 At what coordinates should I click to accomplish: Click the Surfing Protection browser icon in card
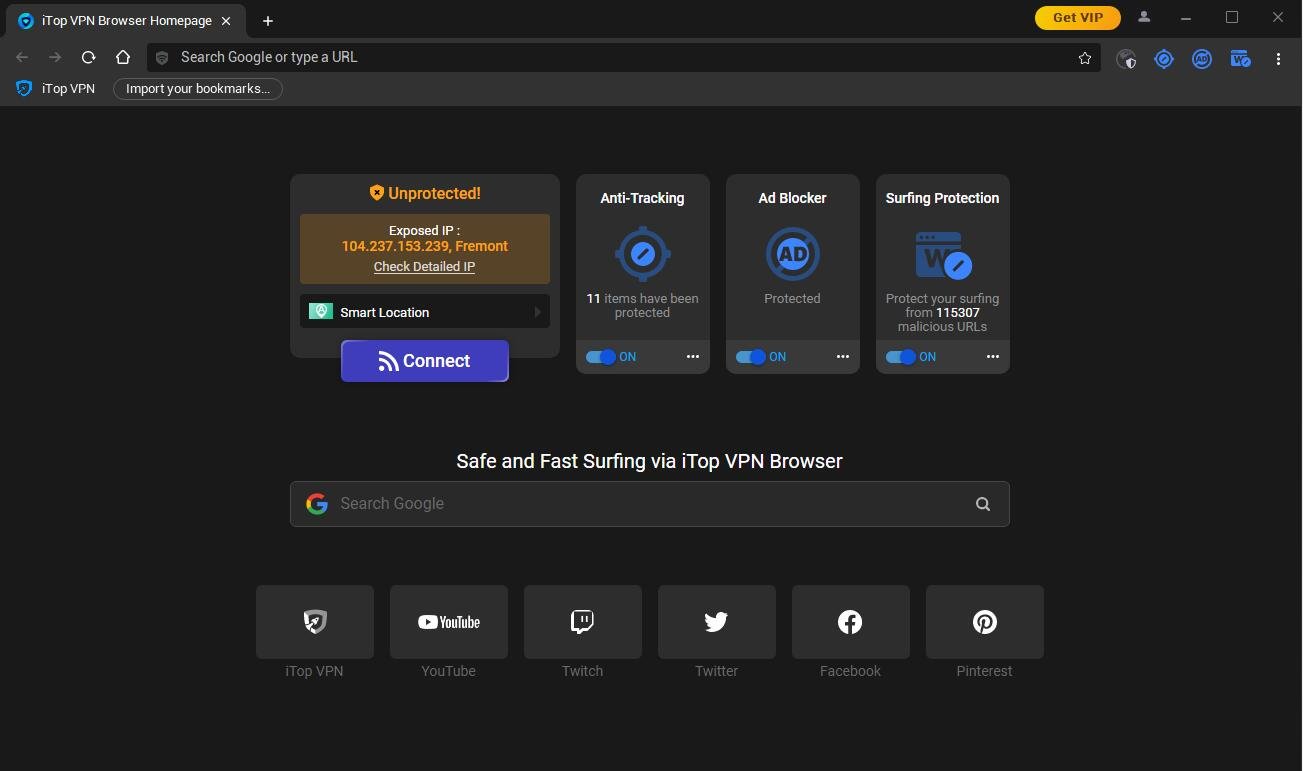tap(943, 255)
